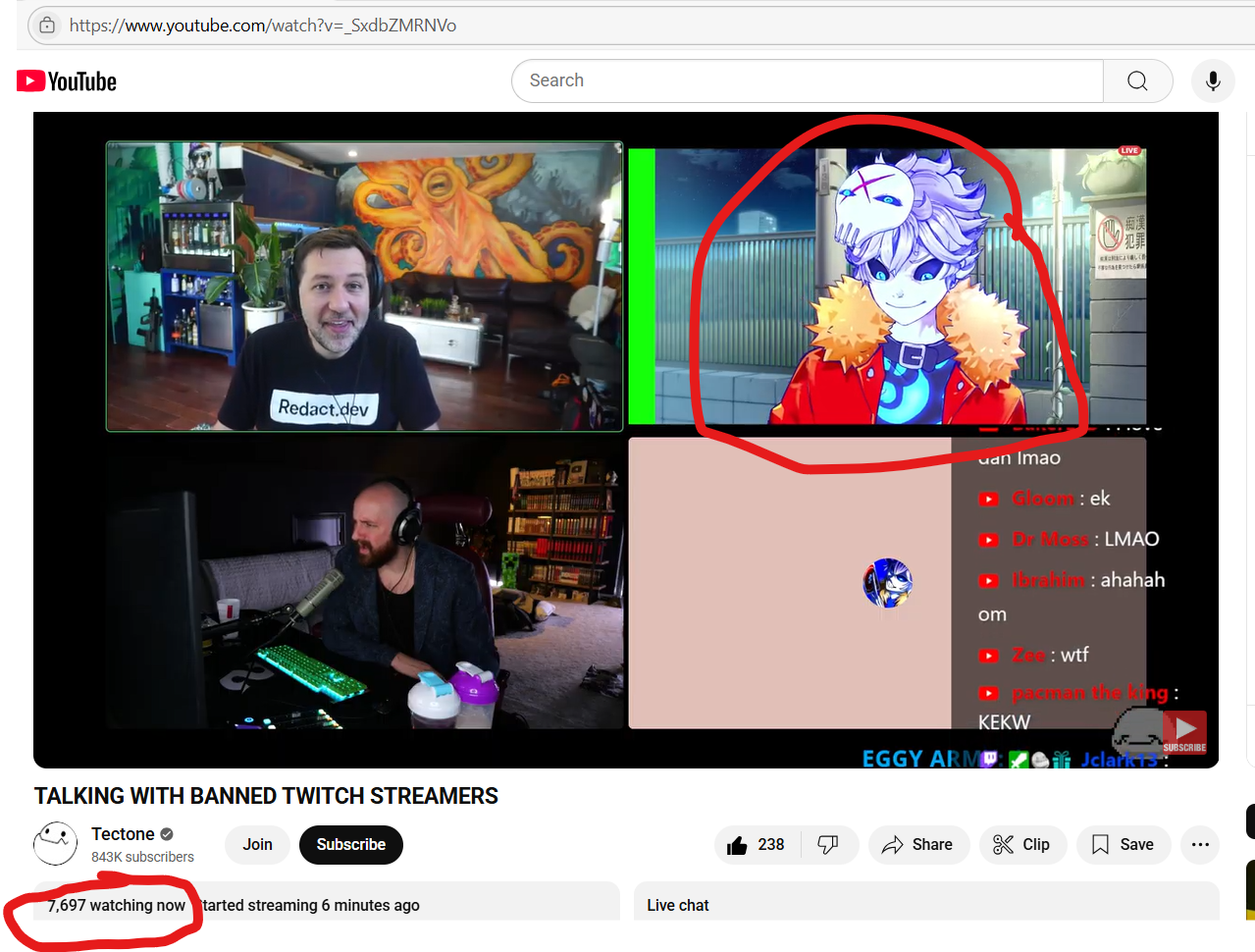
Task: Click the verified badge next to Tectone
Action: point(167,834)
